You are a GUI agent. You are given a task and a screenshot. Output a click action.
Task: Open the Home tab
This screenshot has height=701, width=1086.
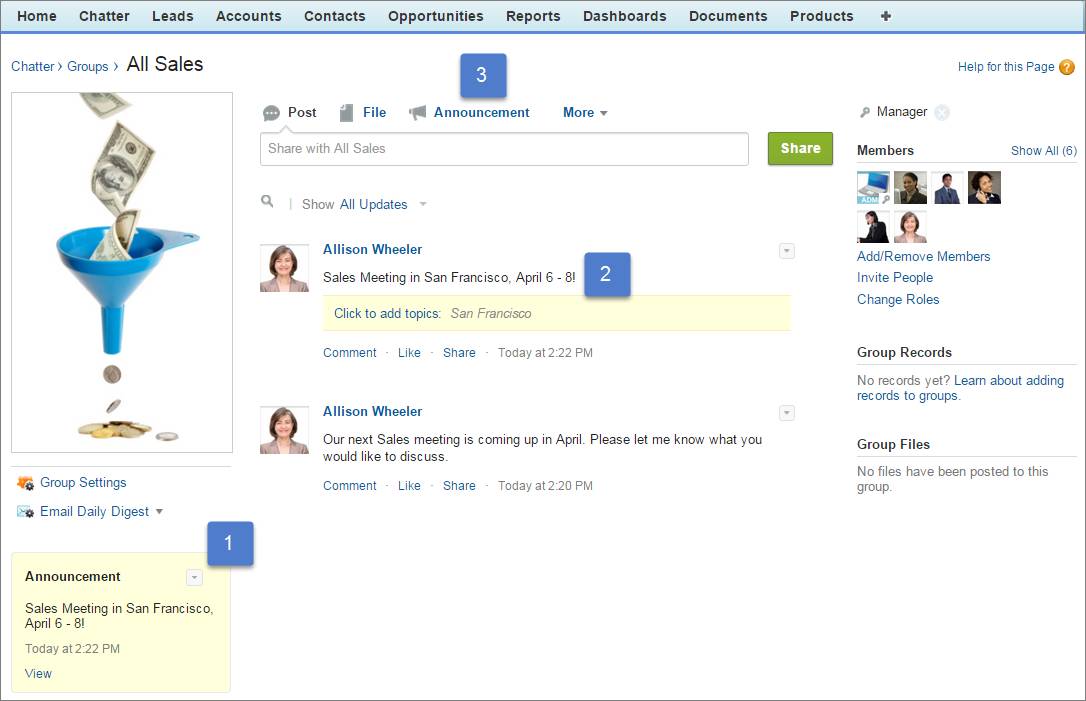(x=37, y=16)
